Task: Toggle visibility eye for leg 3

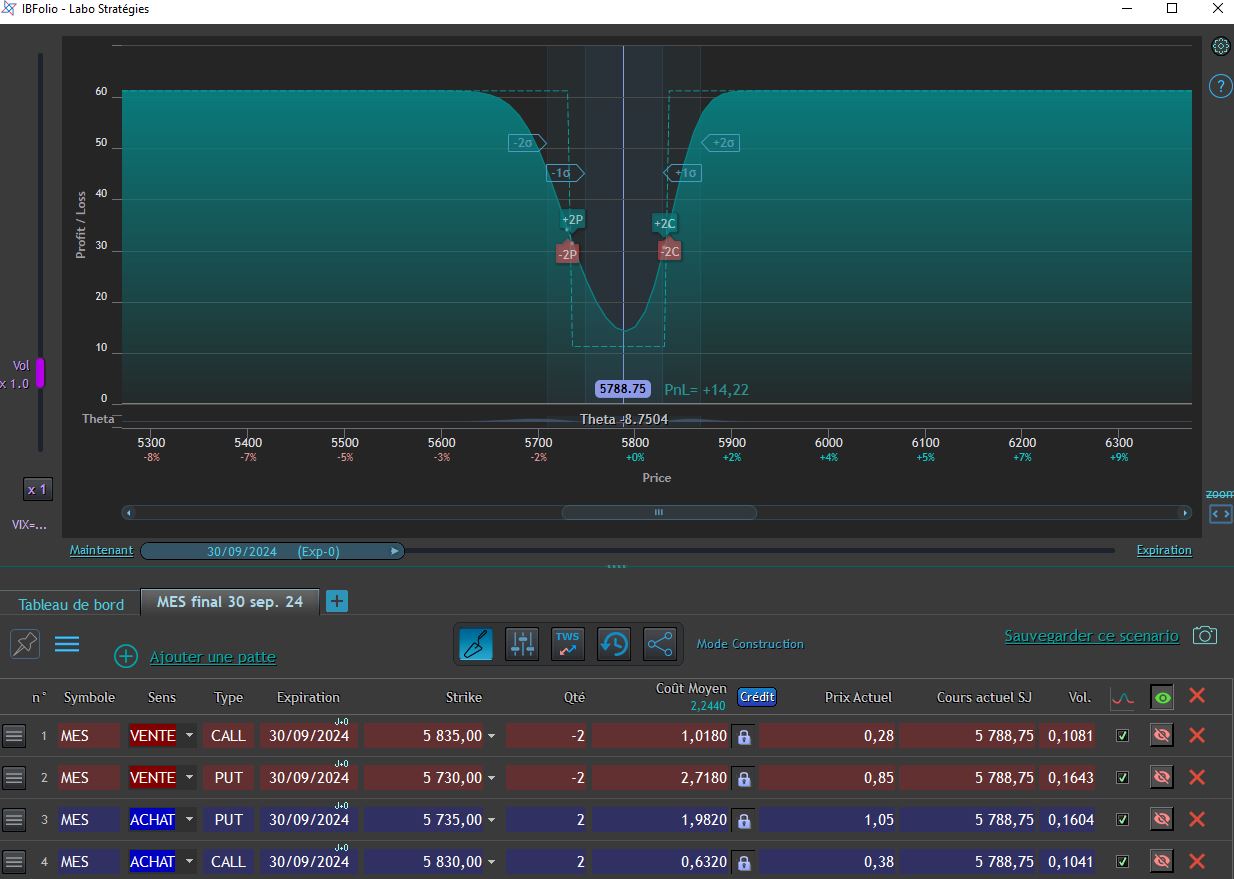Action: (1161, 820)
